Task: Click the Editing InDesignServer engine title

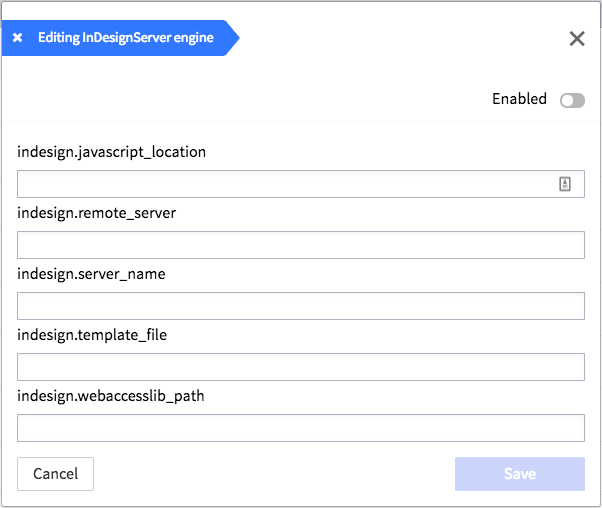Action: (126, 38)
